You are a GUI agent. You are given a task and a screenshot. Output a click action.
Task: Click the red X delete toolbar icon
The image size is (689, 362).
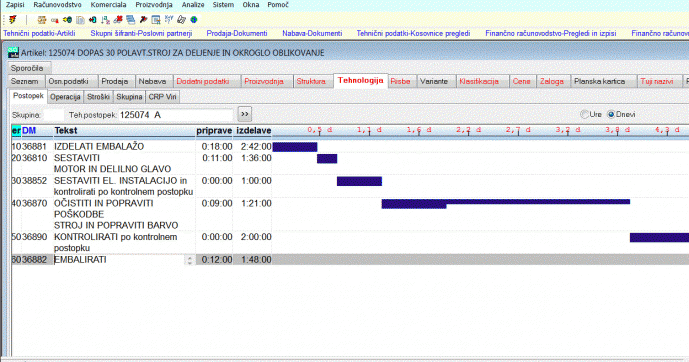coord(118,20)
